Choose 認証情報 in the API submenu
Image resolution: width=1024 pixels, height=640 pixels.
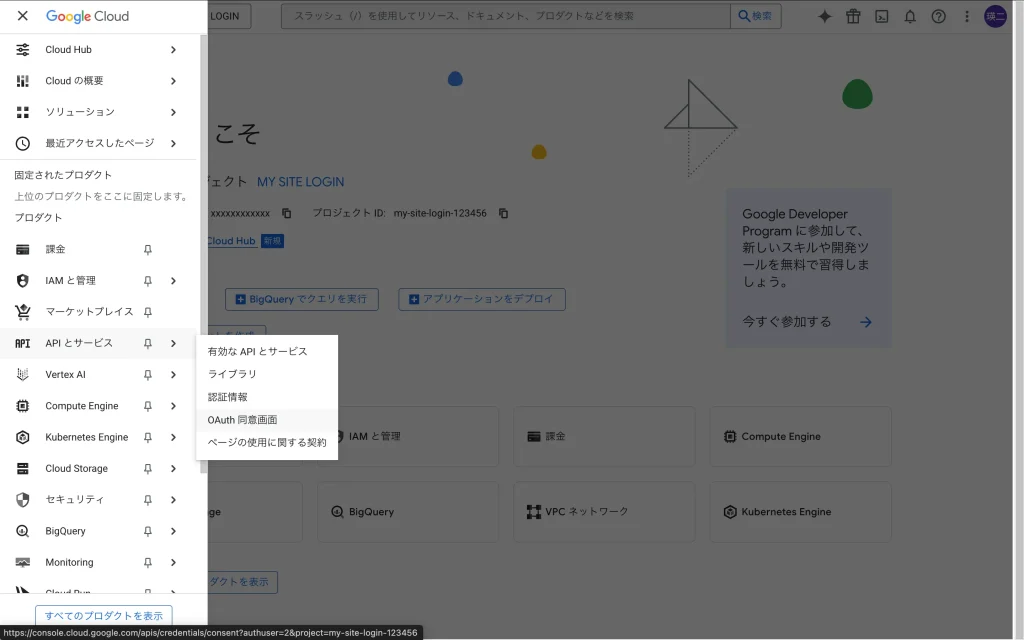pyautogui.click(x=227, y=397)
